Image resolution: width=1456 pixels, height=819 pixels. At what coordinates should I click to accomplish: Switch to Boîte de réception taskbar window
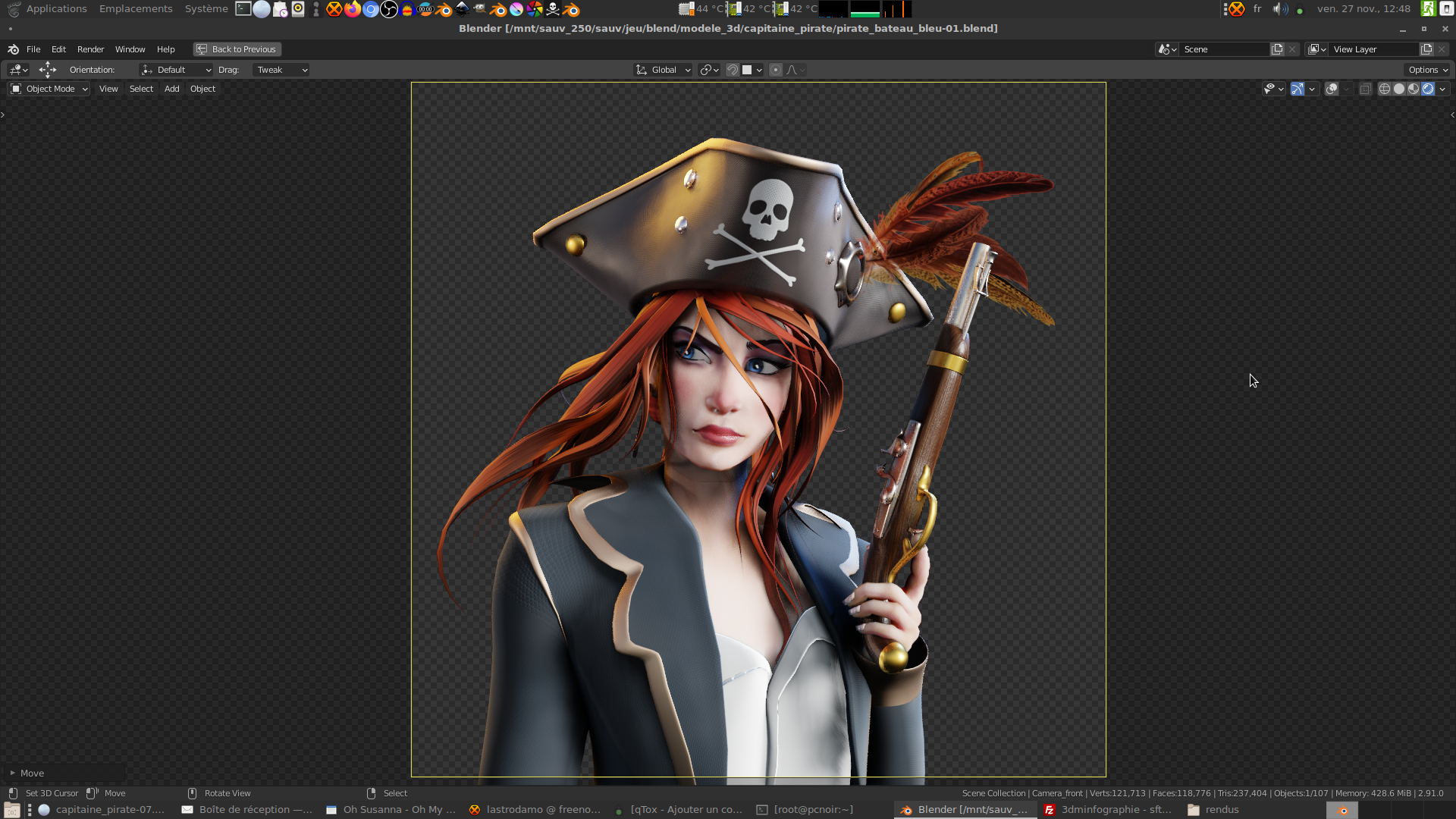click(x=247, y=810)
